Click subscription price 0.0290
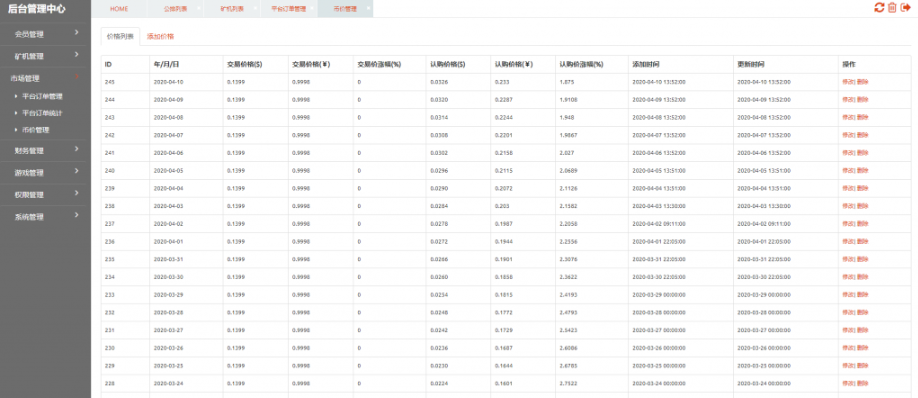Image resolution: width=918 pixels, height=398 pixels. [x=439, y=188]
